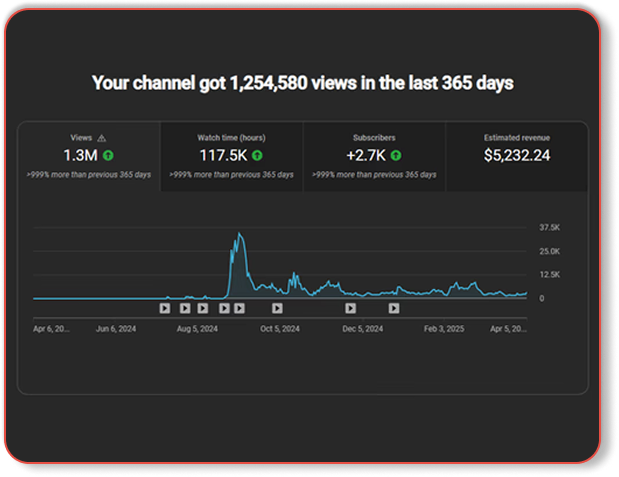Open the first video marker on the timeline
Viewport: 619px width, 477px height.
pyautogui.click(x=165, y=308)
